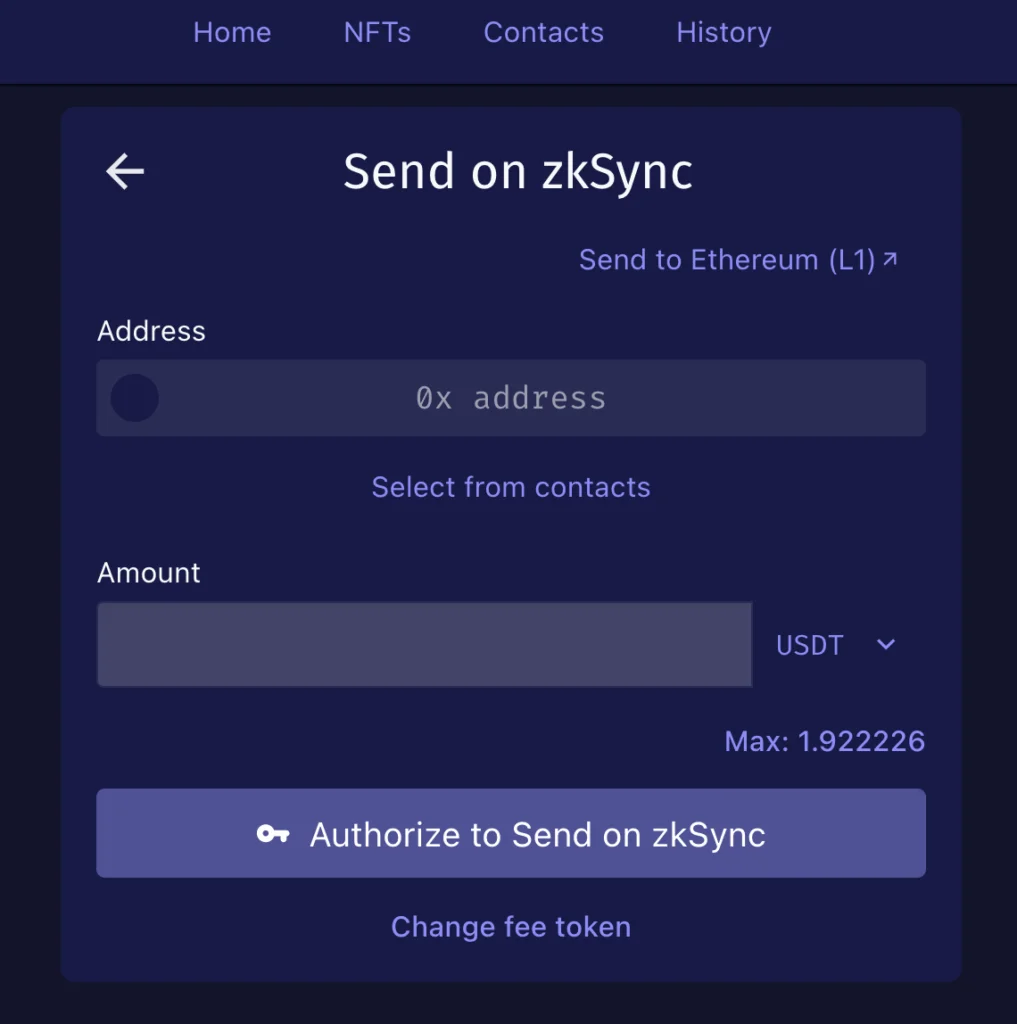Open the USDT token selector
1017x1024 pixels.
coord(811,645)
